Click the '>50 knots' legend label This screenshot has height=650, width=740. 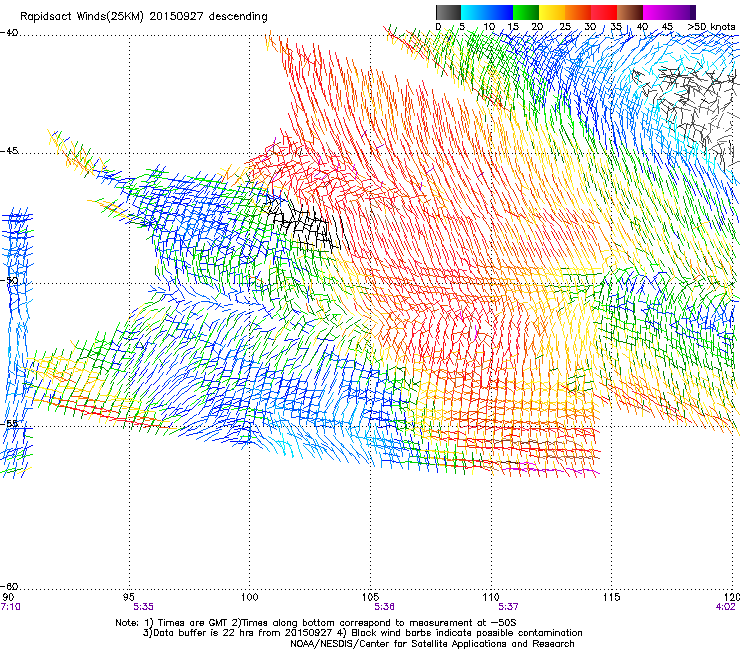pyautogui.click(x=711, y=27)
